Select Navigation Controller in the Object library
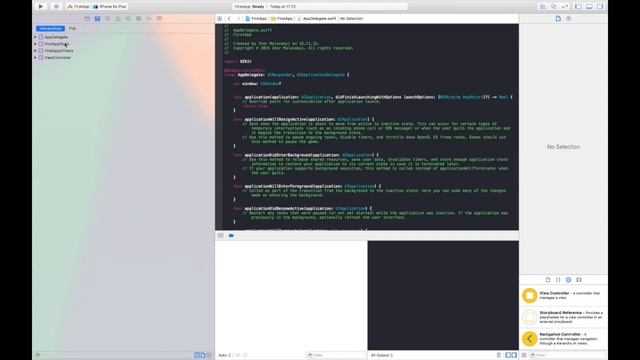Screen dimensions: 640x360 [564, 339]
